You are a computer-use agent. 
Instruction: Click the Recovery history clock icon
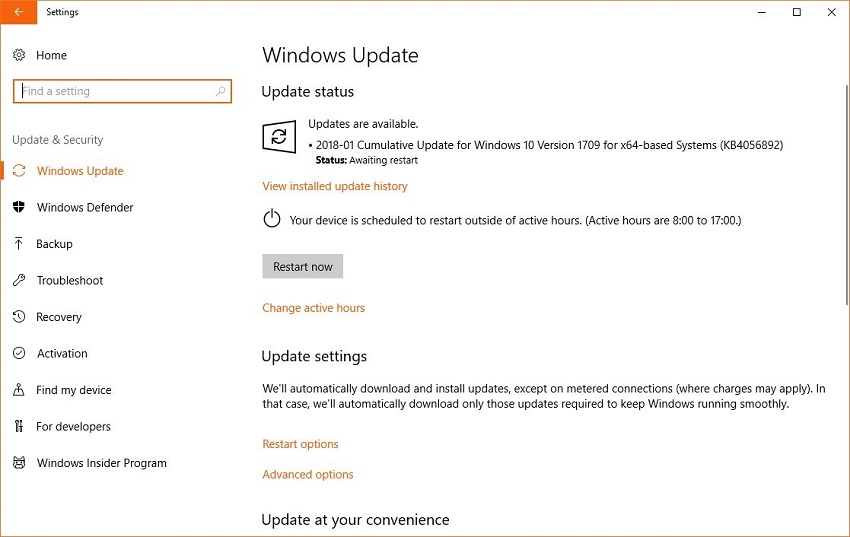[x=19, y=317]
